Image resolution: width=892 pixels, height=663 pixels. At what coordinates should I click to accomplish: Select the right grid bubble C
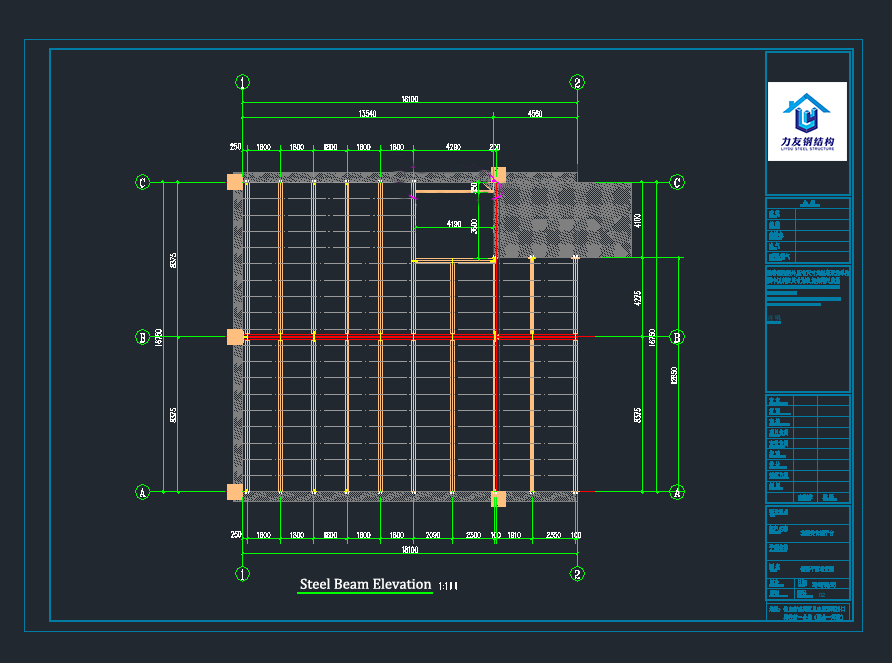pyautogui.click(x=677, y=182)
